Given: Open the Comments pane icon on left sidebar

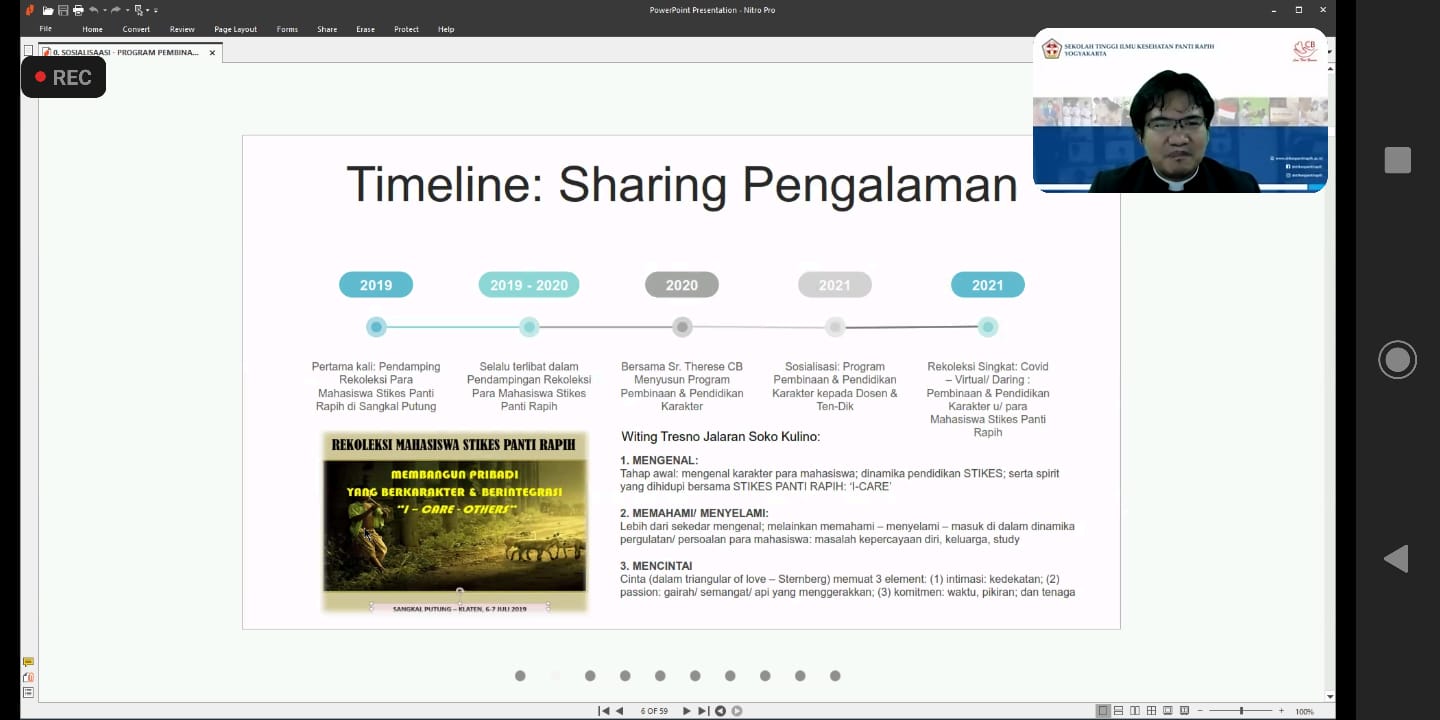Looking at the screenshot, I should pos(28,662).
